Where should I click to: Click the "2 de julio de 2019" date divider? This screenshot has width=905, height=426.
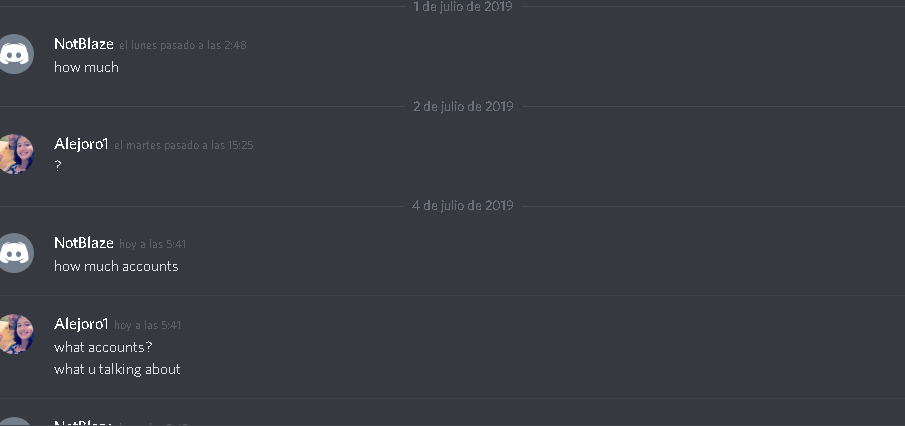point(463,106)
